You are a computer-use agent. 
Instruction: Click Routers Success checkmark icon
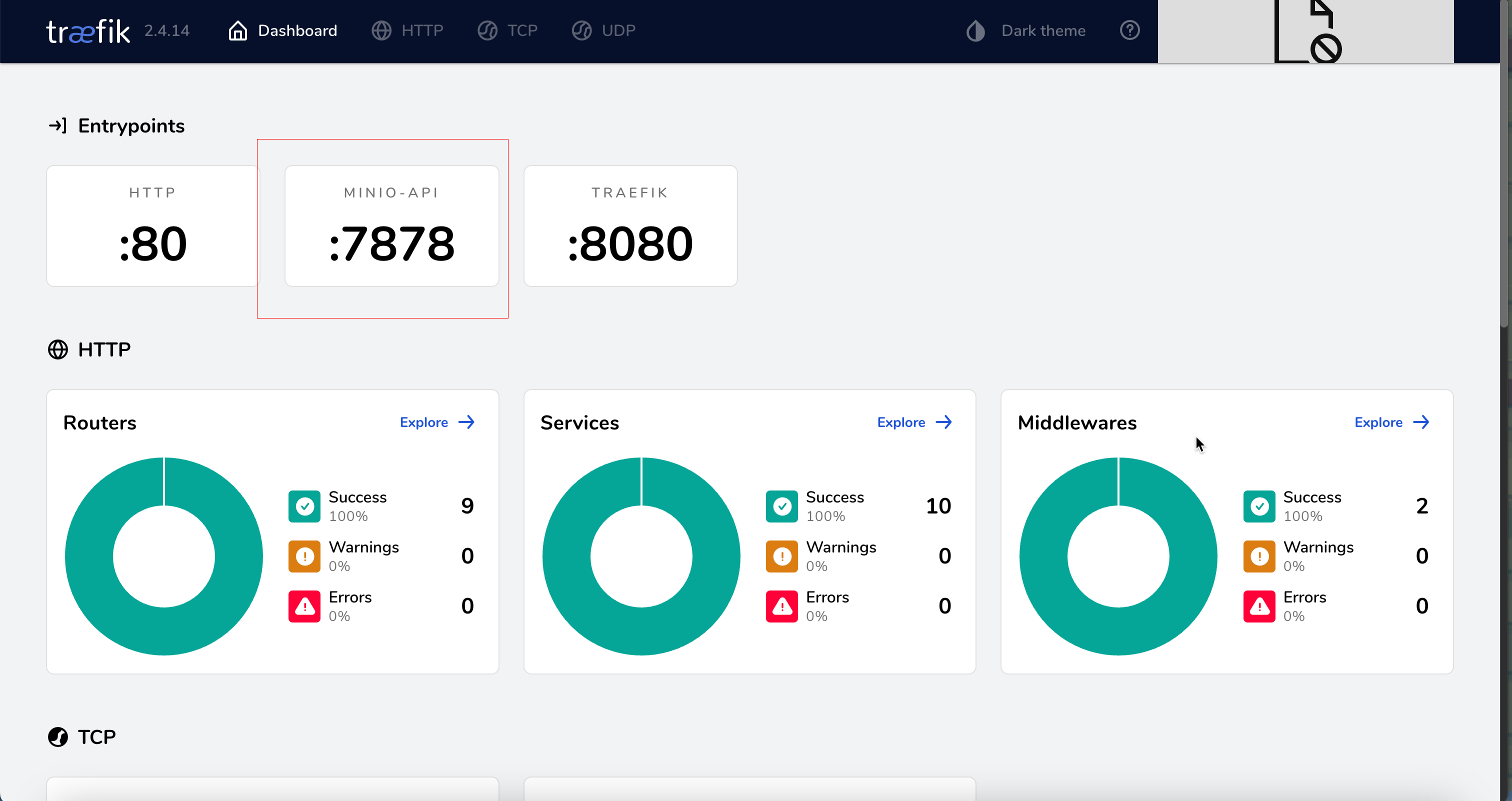[304, 506]
